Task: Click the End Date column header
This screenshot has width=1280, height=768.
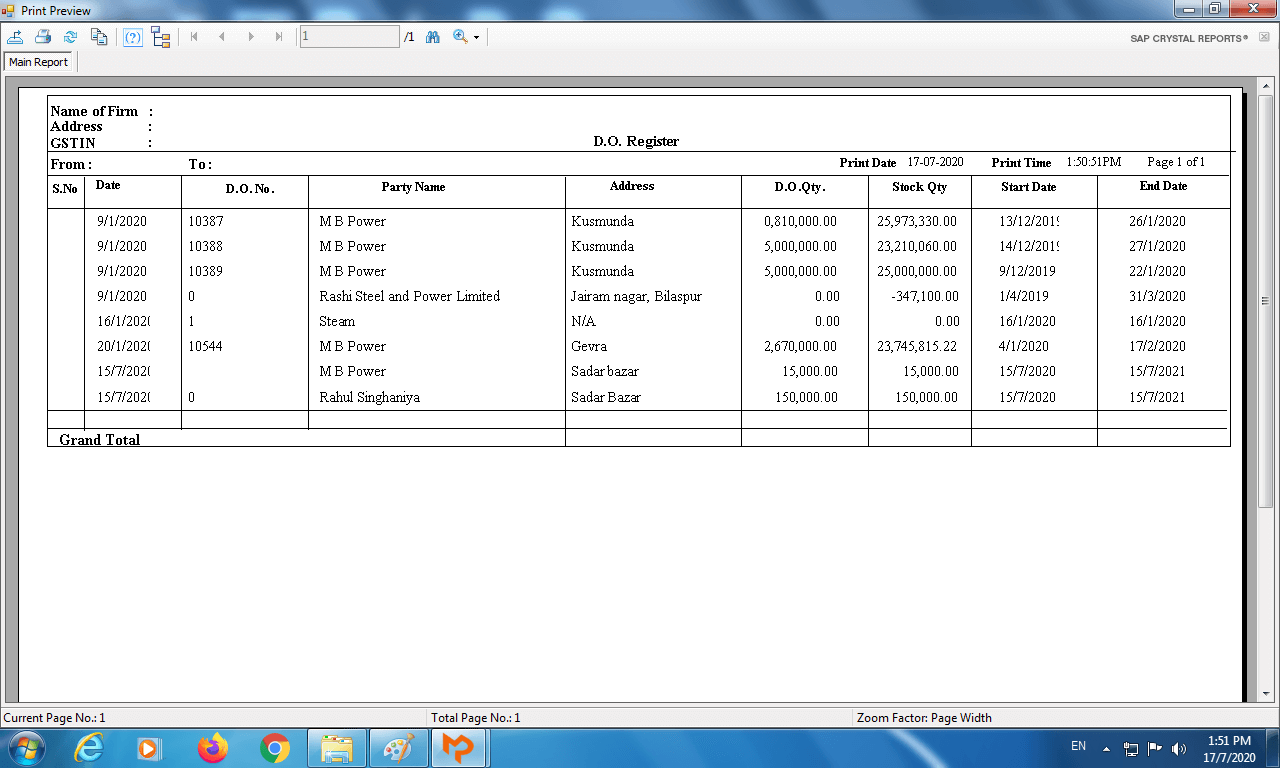Action: click(1163, 186)
